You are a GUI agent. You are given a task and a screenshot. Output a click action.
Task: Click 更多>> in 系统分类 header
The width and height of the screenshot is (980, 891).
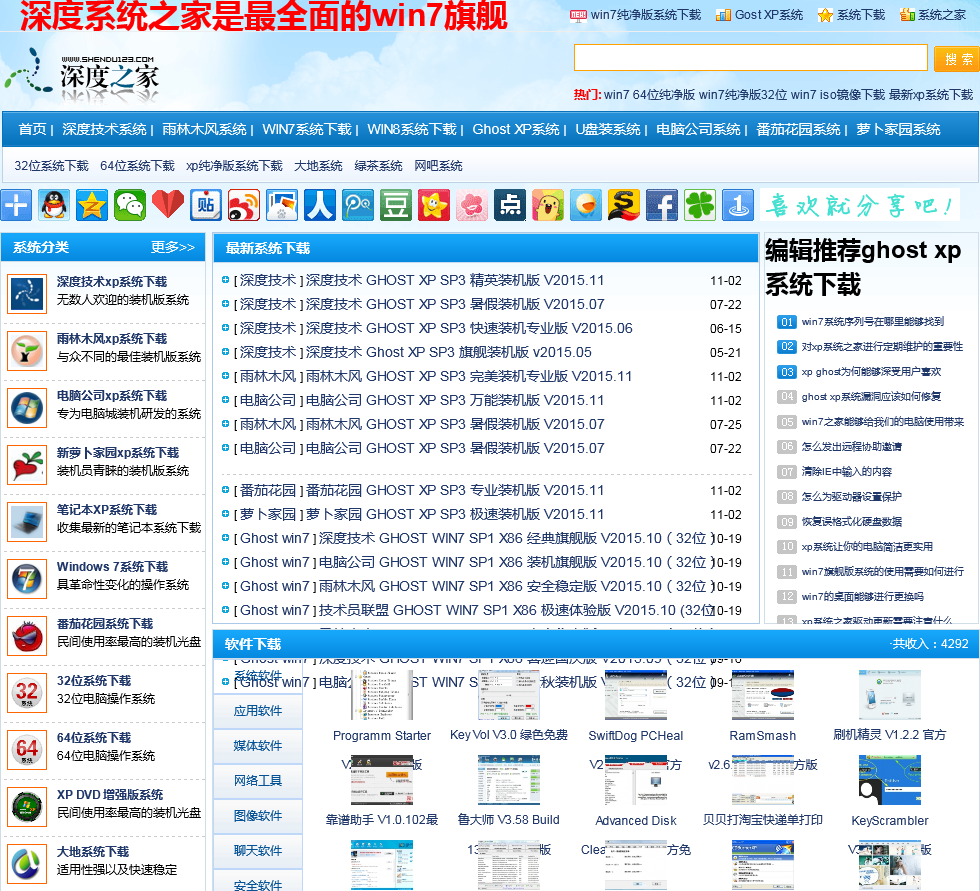172,247
